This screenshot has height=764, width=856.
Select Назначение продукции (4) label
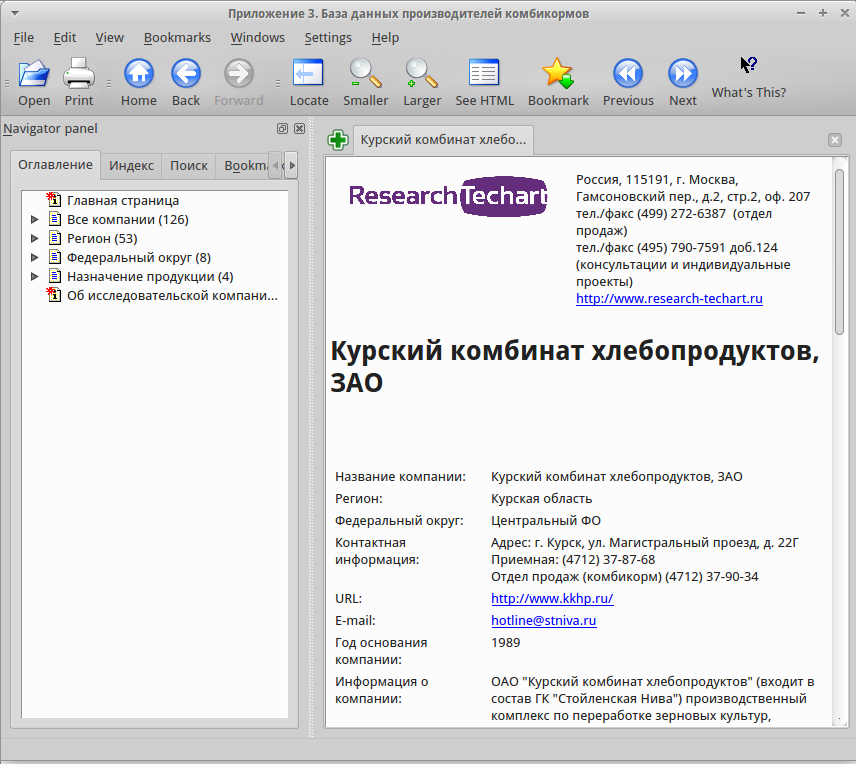tap(150, 277)
